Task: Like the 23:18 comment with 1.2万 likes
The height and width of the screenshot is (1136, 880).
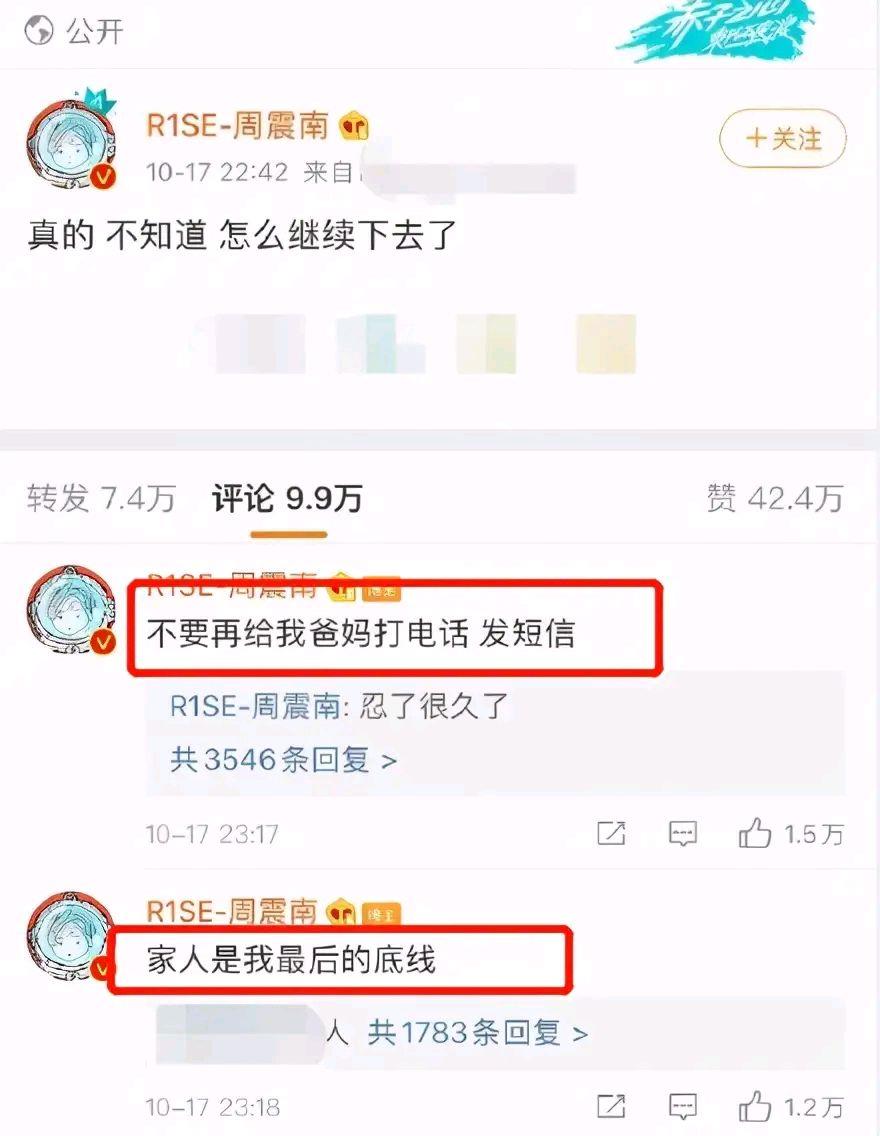Action: [x=791, y=1106]
